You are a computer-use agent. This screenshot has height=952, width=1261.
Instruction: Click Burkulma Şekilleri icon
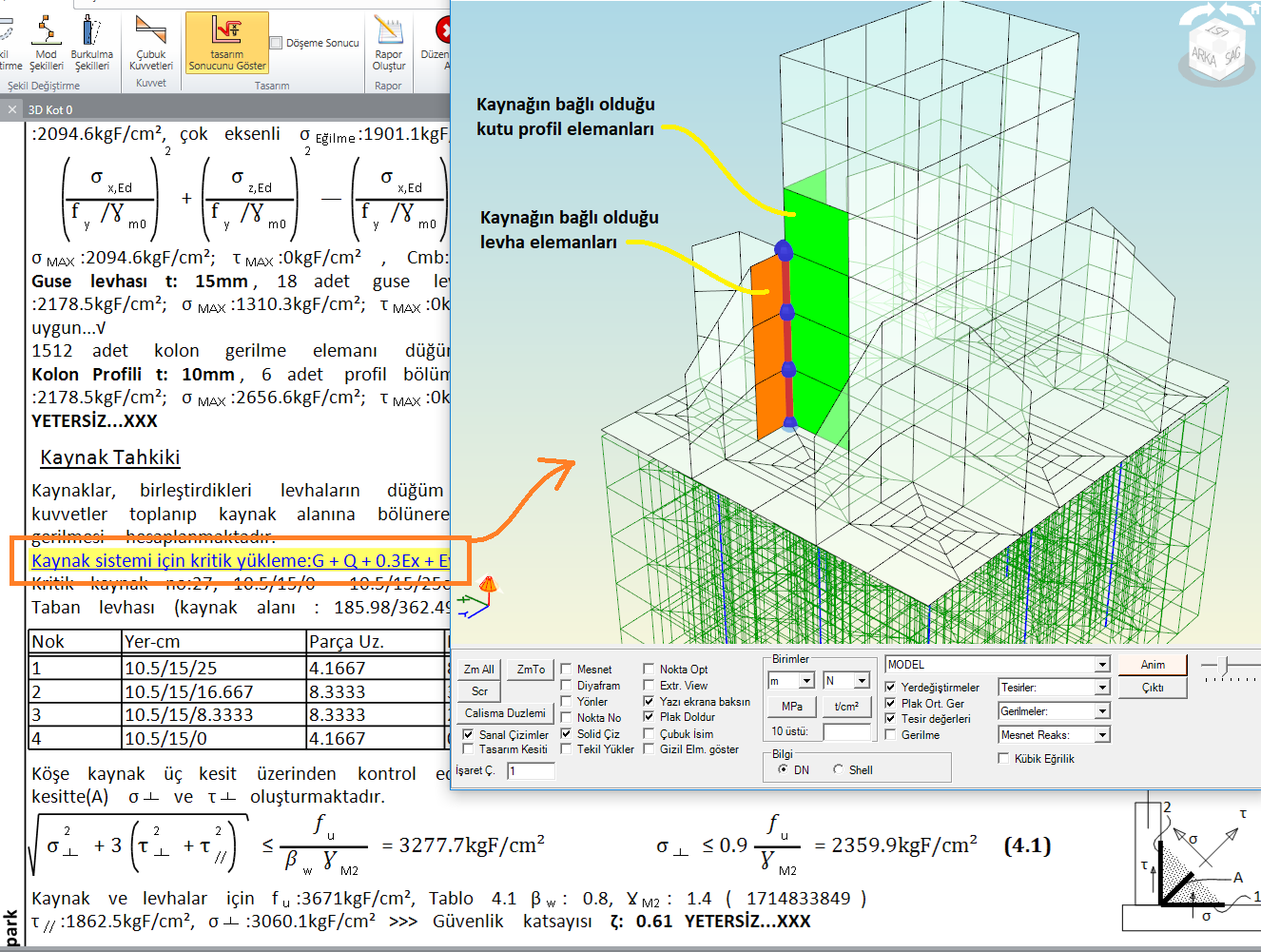pos(91,43)
